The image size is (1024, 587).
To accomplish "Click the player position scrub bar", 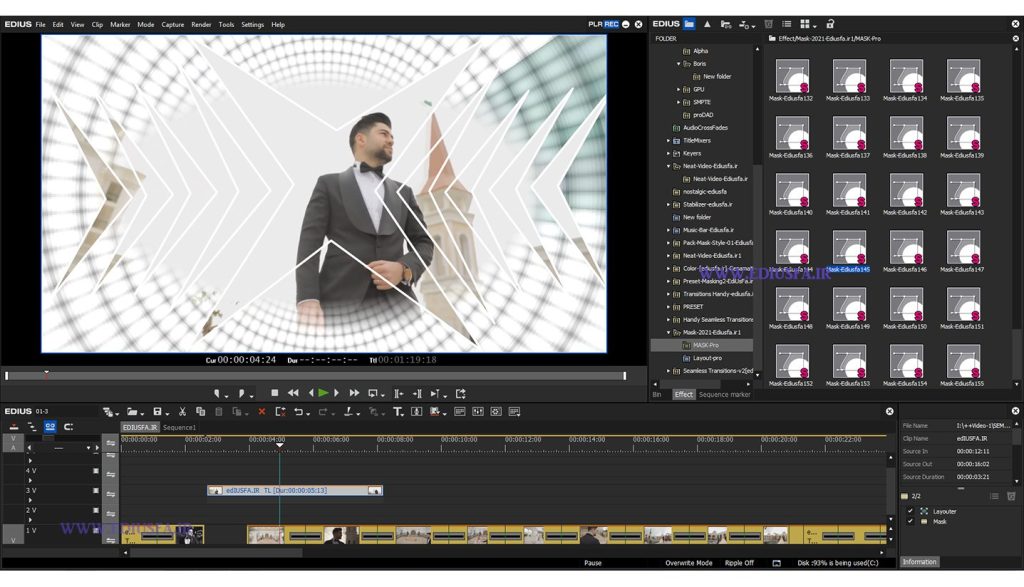I will [x=315, y=375].
